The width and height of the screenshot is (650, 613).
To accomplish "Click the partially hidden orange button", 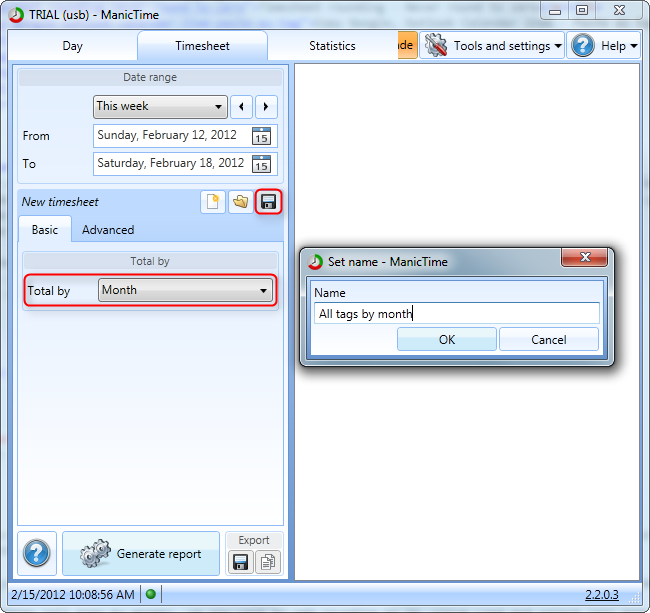I will 407,45.
